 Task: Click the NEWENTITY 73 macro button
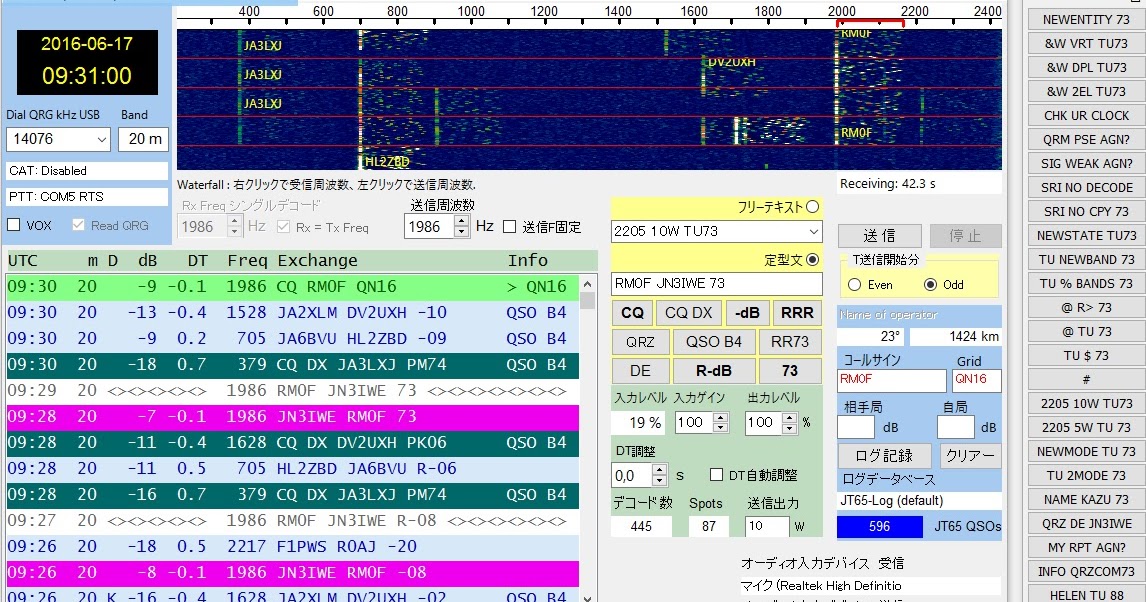point(1085,19)
